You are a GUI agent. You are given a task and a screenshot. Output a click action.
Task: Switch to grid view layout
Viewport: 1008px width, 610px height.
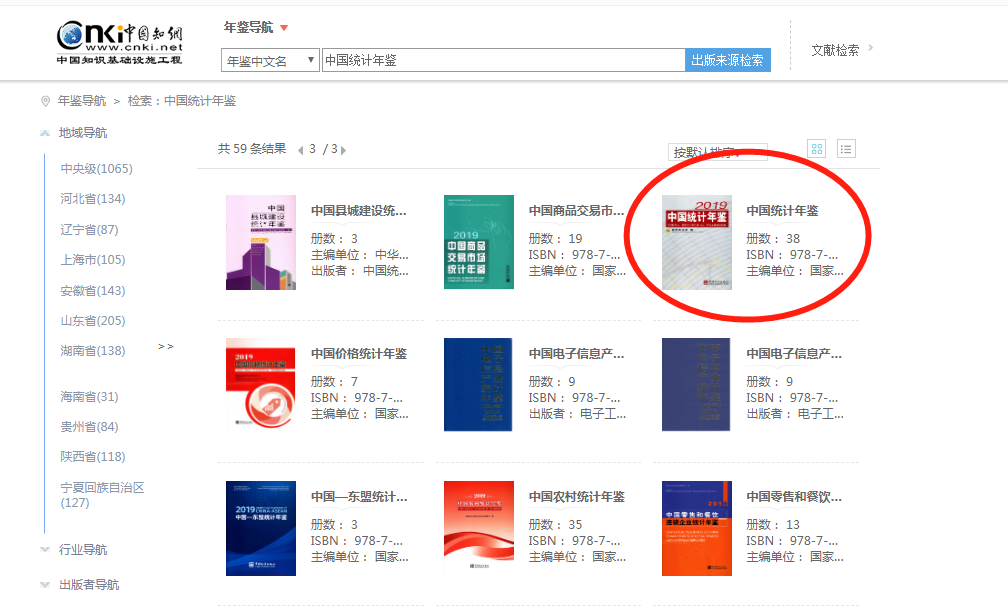coord(816,149)
